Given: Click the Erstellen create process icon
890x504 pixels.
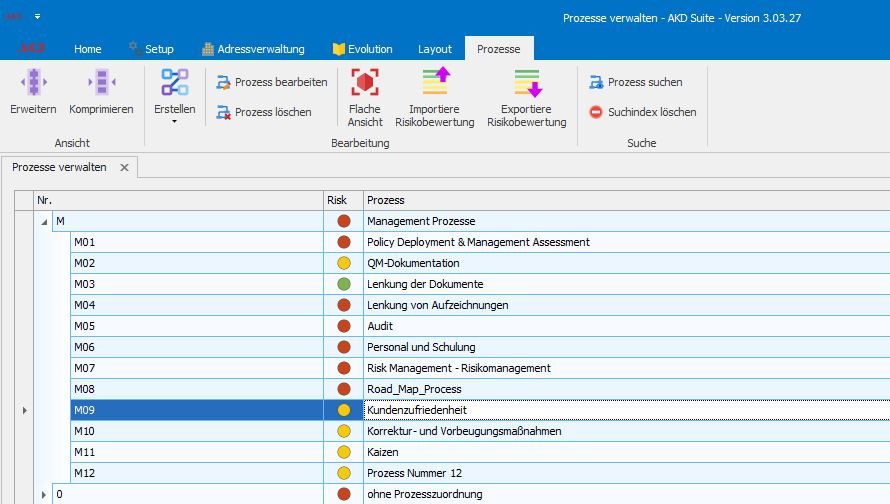Looking at the screenshot, I should 175,82.
